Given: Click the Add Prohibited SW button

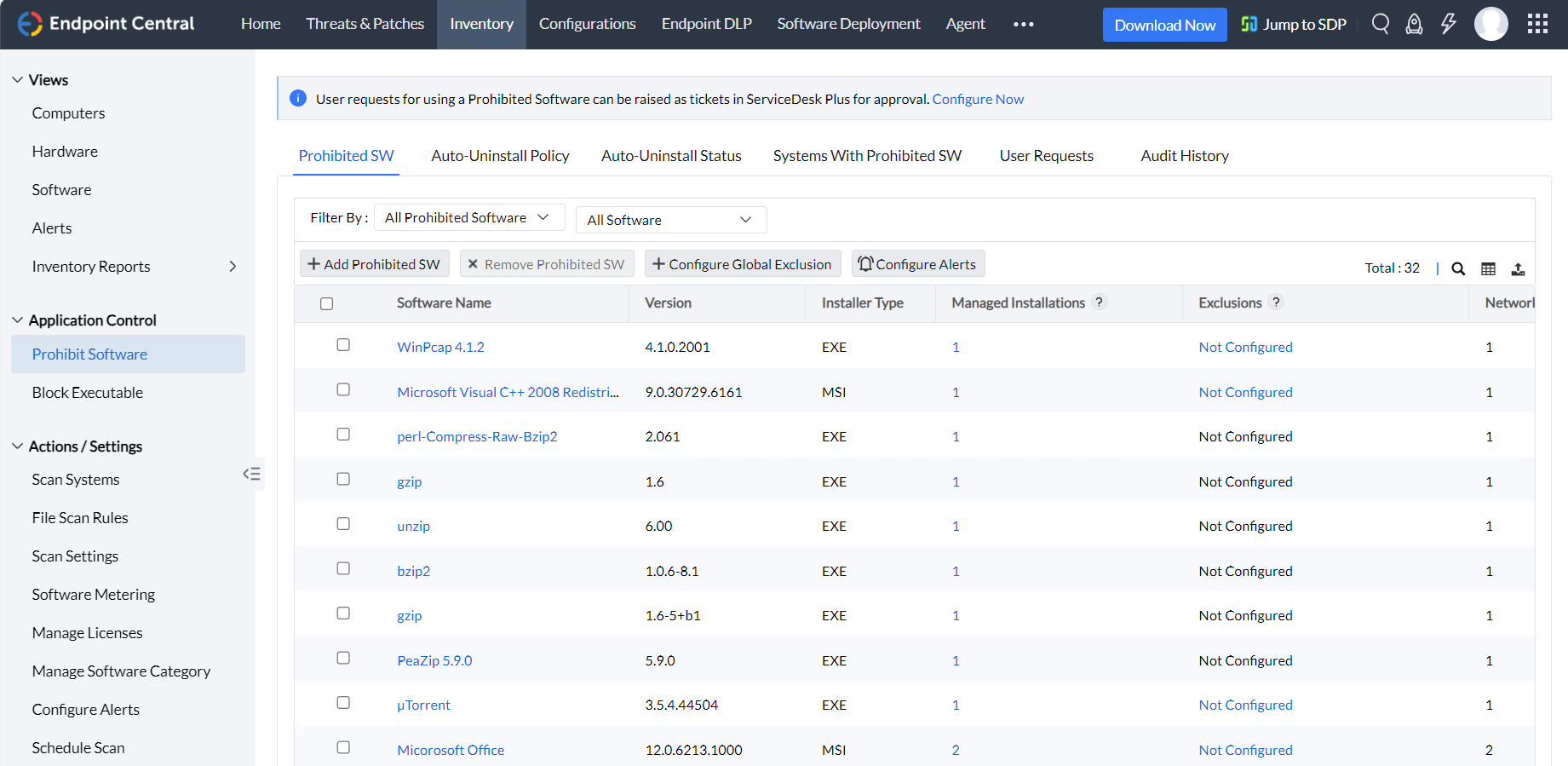Looking at the screenshot, I should tap(374, 264).
